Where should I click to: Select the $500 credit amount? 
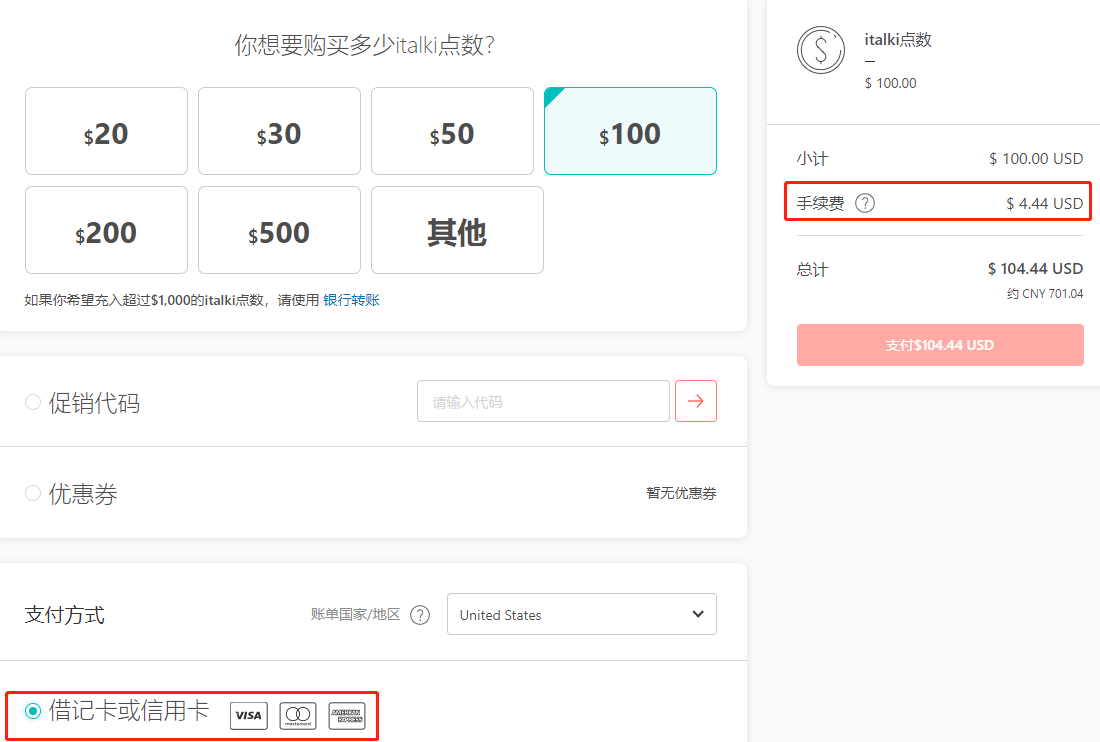click(279, 230)
